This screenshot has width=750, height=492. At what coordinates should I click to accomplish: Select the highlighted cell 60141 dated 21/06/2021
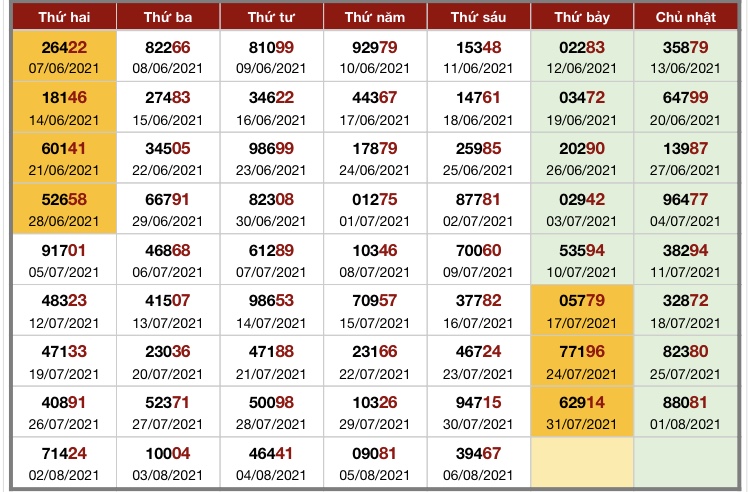[63, 158]
